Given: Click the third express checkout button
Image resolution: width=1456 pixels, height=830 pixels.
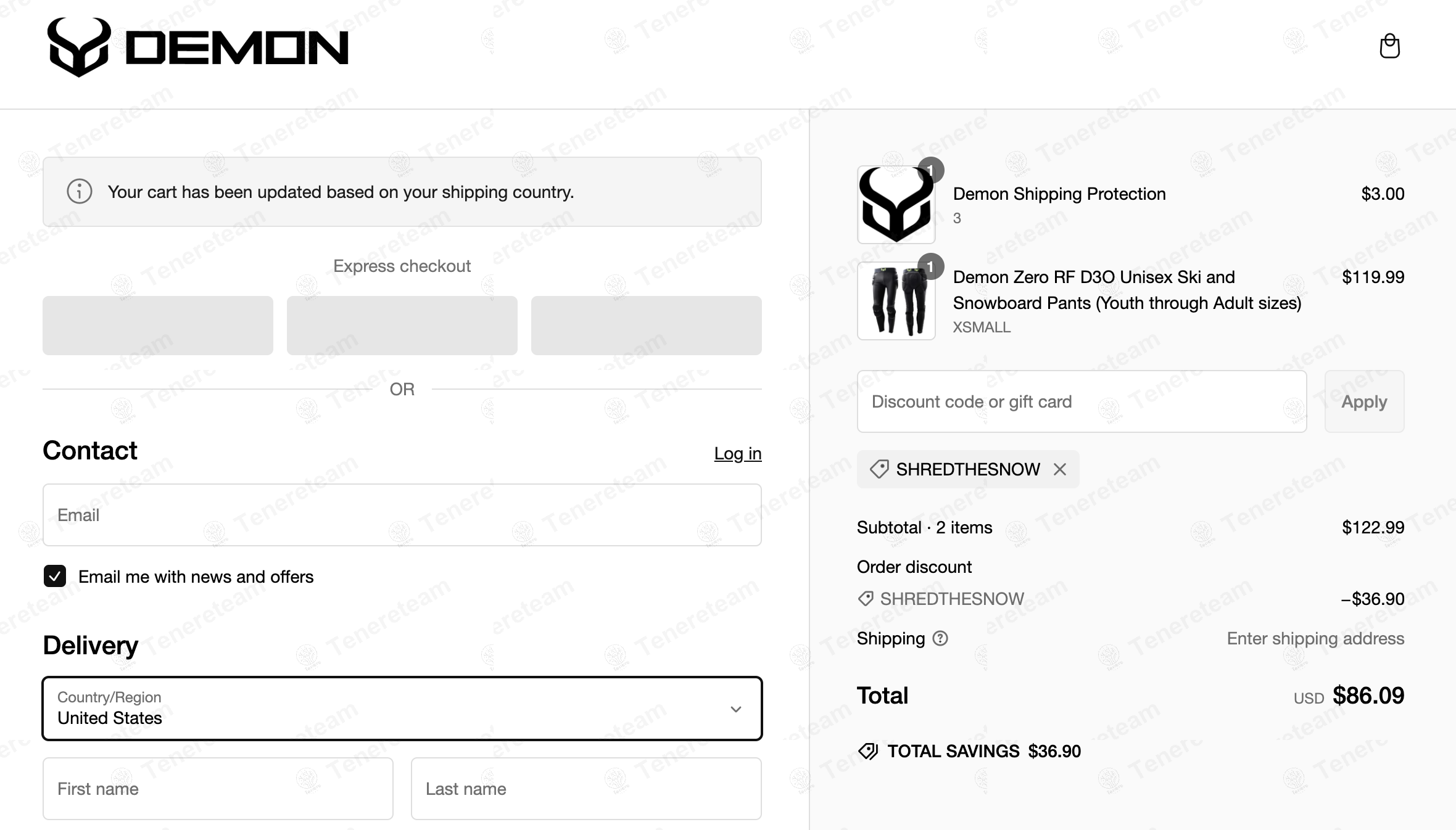Looking at the screenshot, I should (x=646, y=326).
